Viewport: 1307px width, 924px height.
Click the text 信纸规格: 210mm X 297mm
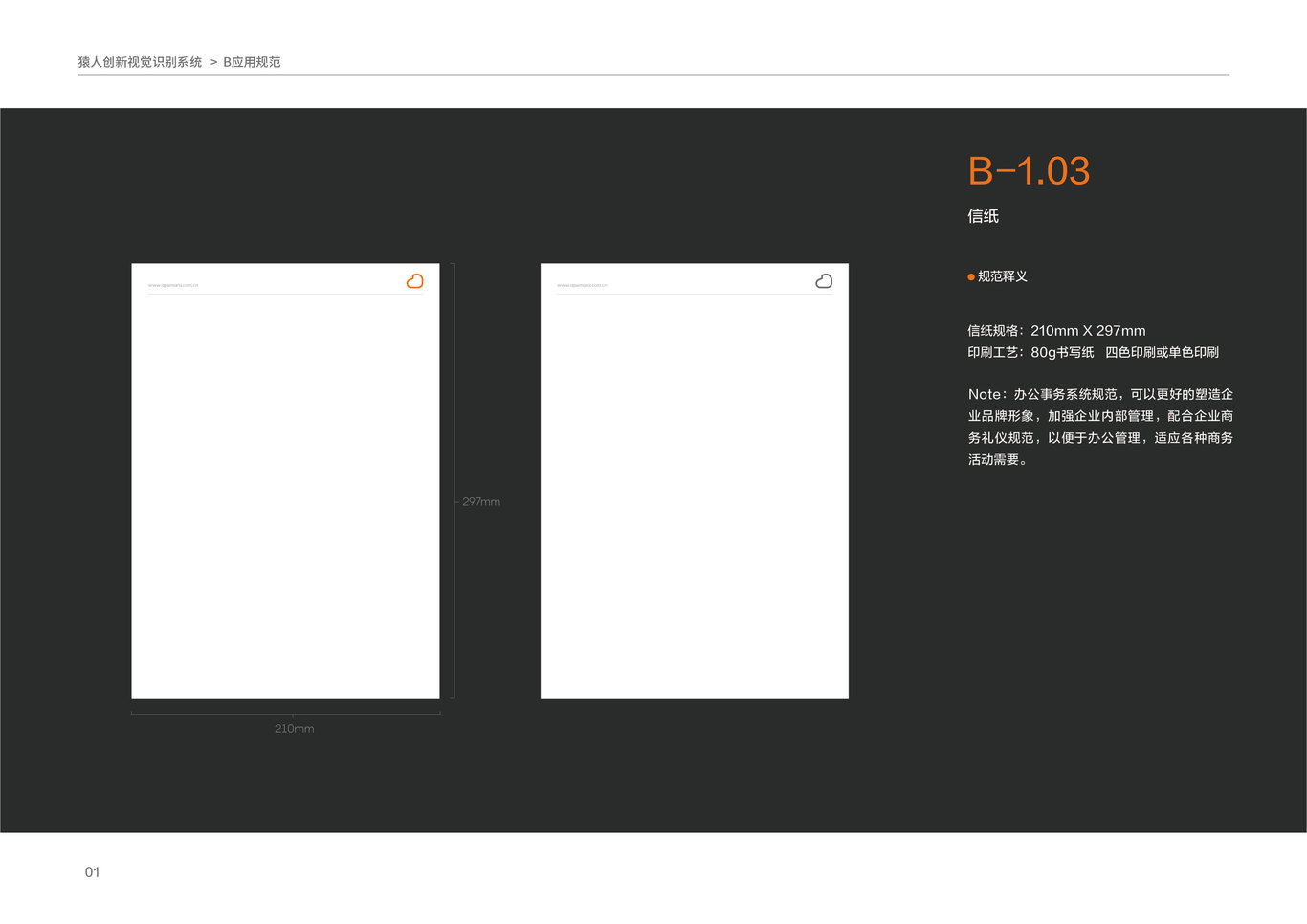pyautogui.click(x=1056, y=331)
